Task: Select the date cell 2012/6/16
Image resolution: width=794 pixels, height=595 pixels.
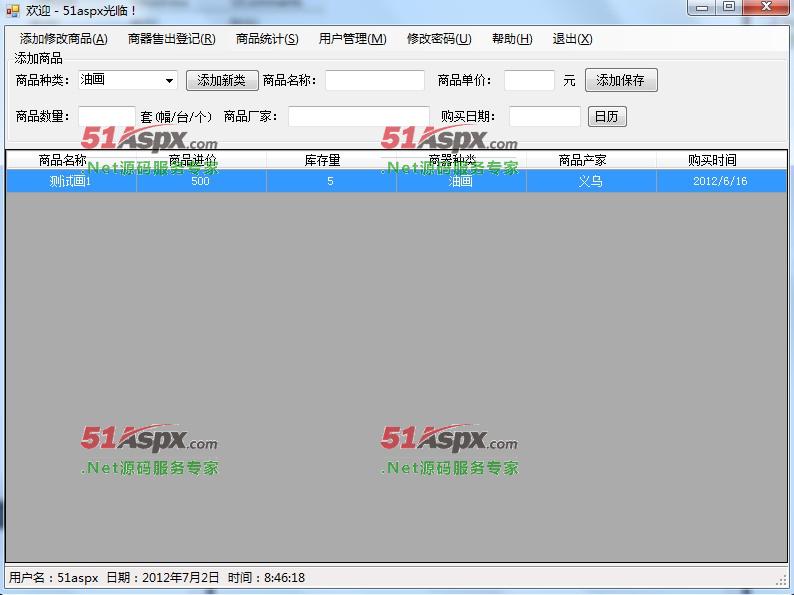Action: (x=722, y=181)
